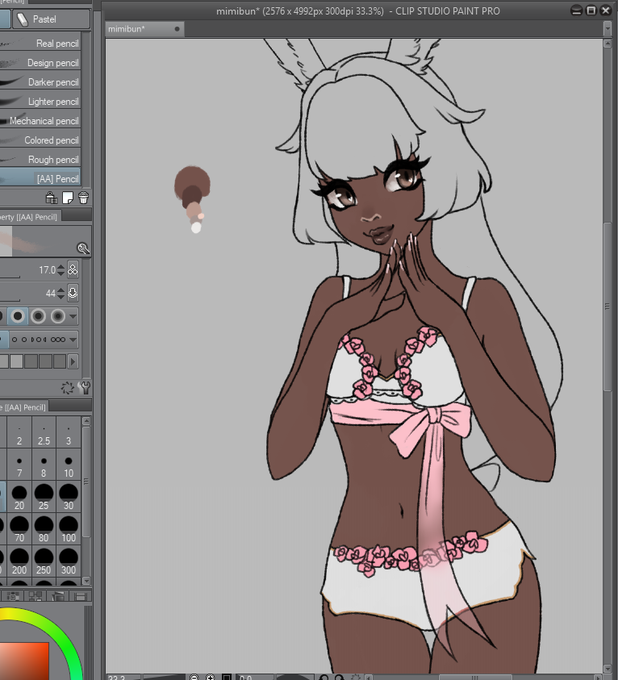The height and width of the screenshot is (680, 618).
Task: Select the Lighter pencil sub tool
Action: (40, 101)
